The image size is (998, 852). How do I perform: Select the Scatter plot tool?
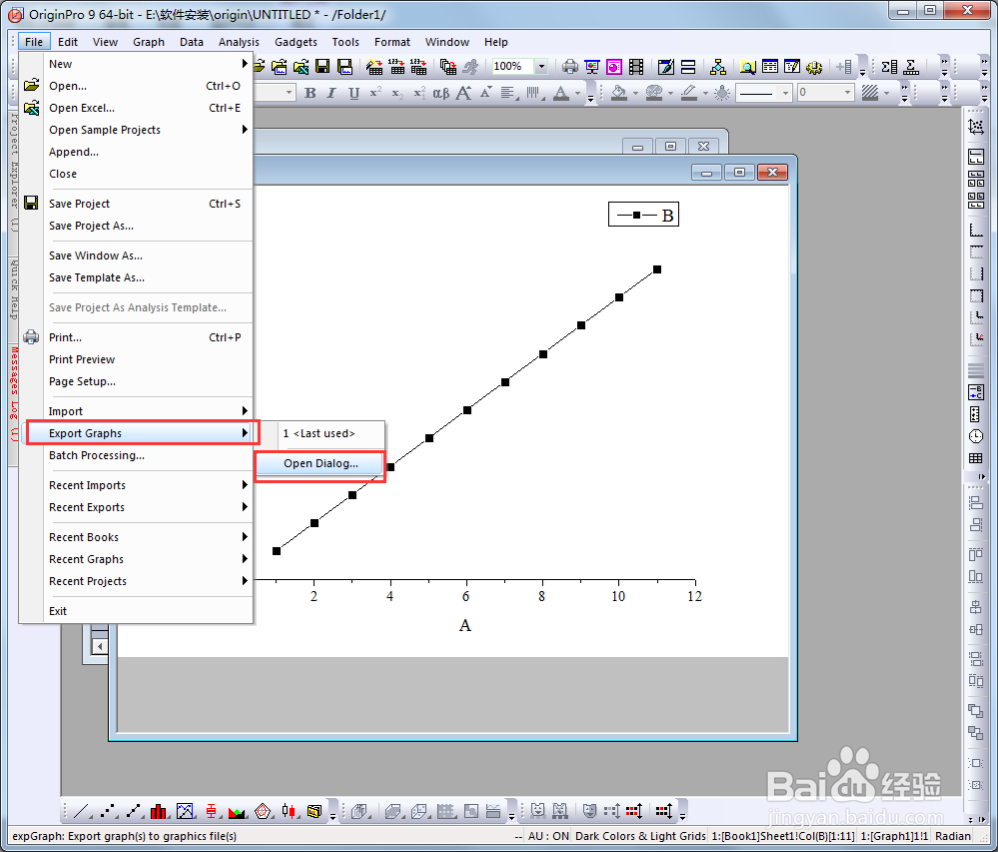pos(107,811)
